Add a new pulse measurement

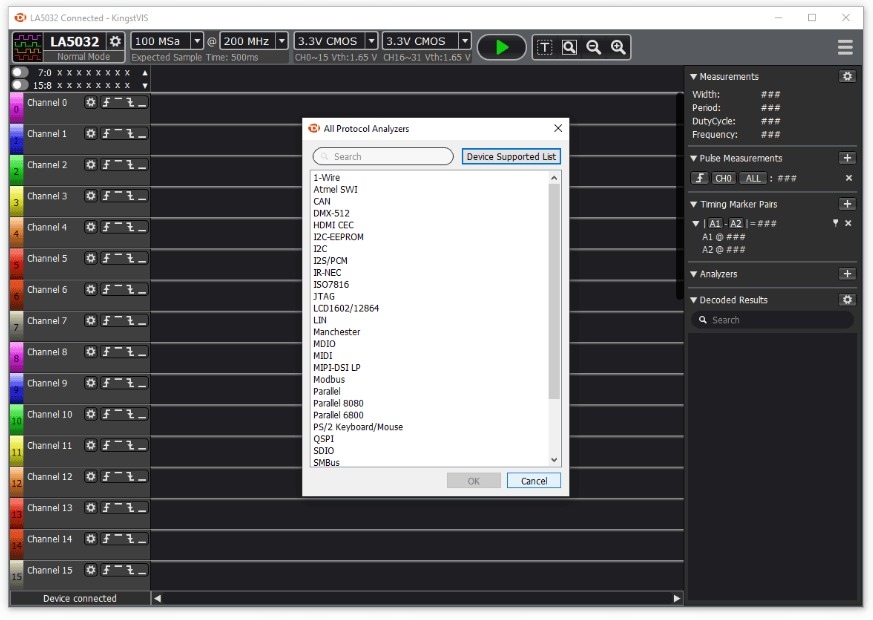[x=847, y=158]
